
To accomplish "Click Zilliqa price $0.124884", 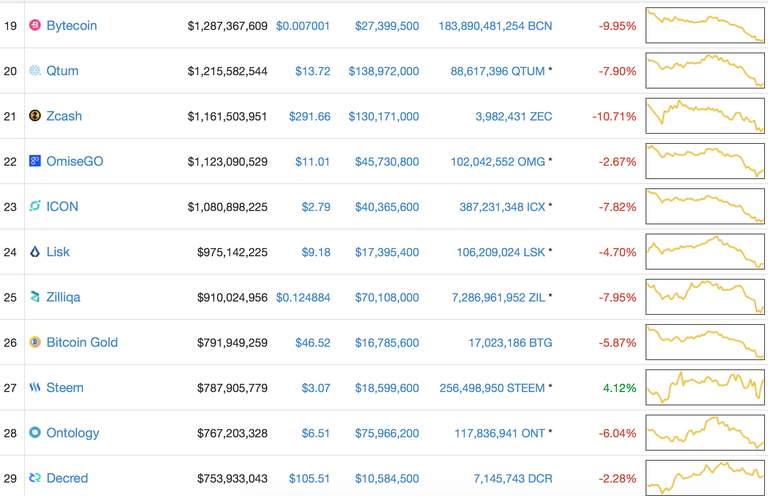I will pyautogui.click(x=303, y=298).
